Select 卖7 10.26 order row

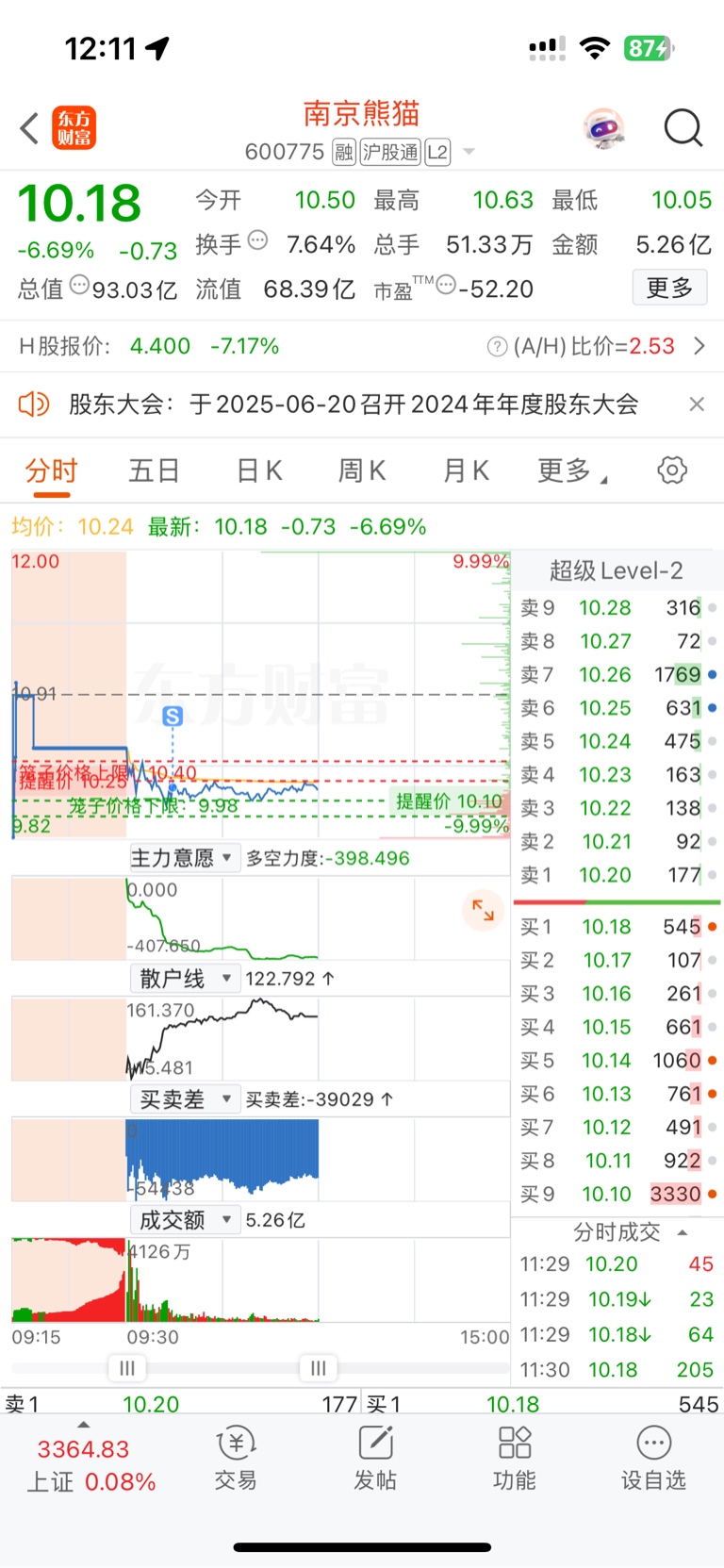[x=618, y=675]
